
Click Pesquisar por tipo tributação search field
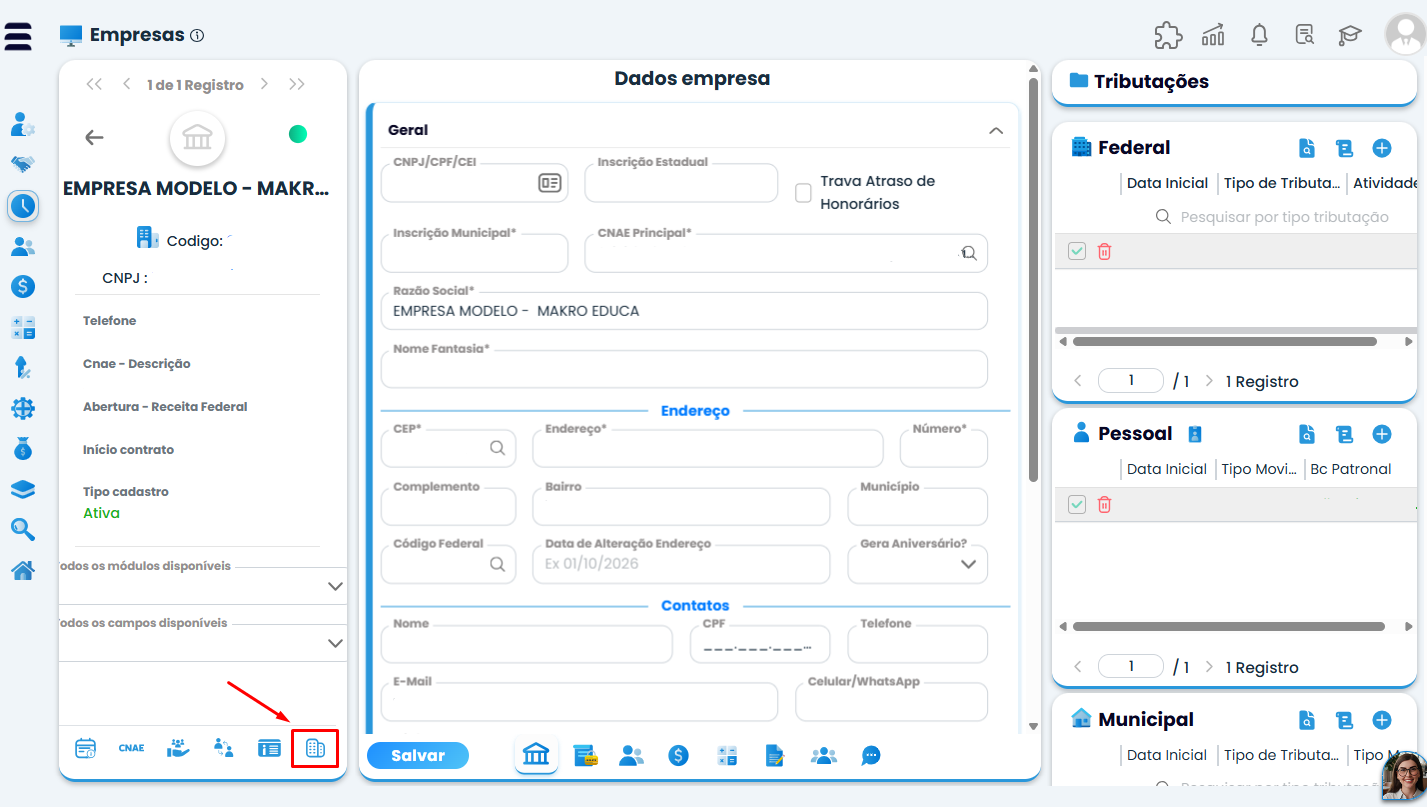(1284, 217)
